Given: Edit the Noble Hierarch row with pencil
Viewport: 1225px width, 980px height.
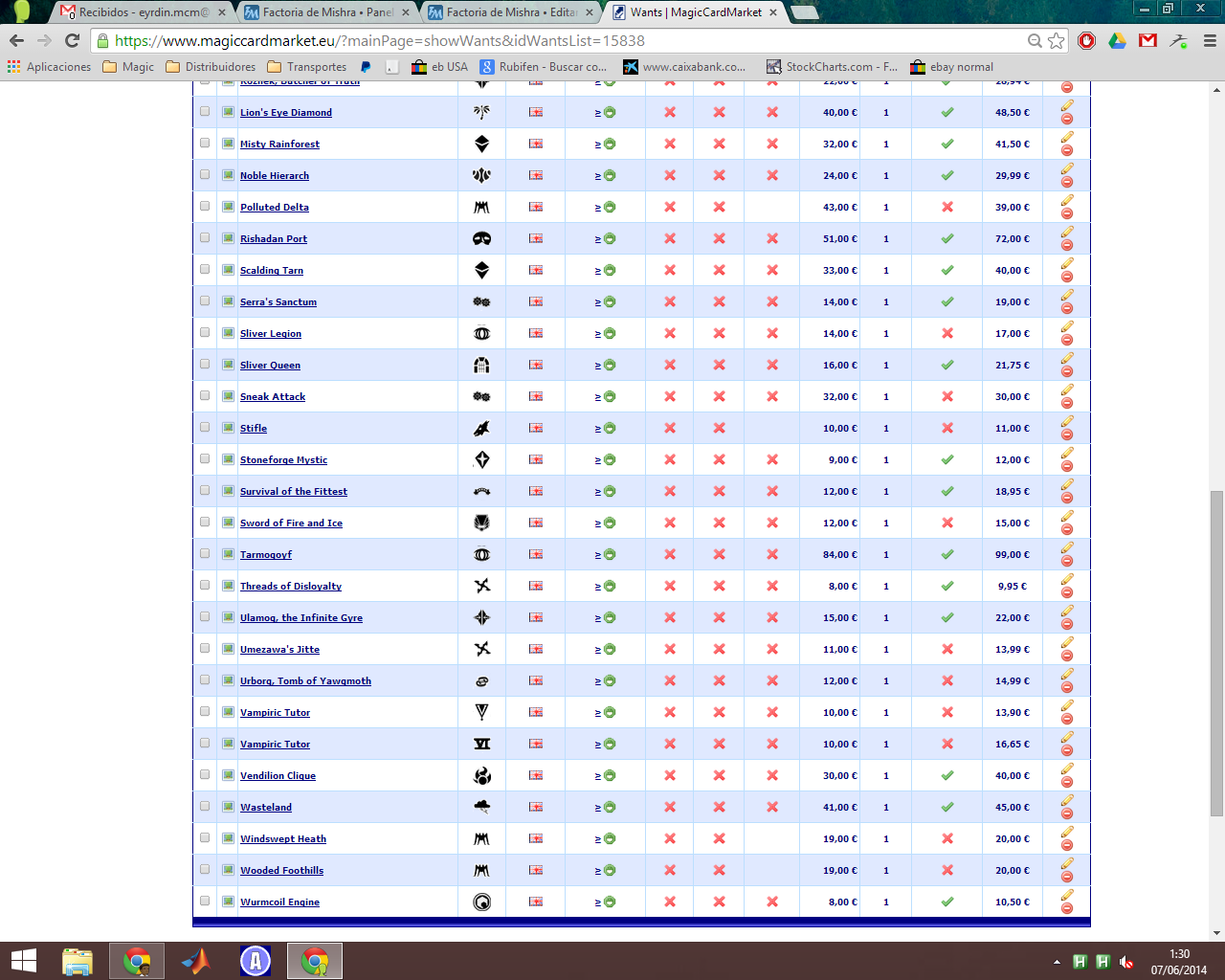Looking at the screenshot, I should (x=1067, y=168).
